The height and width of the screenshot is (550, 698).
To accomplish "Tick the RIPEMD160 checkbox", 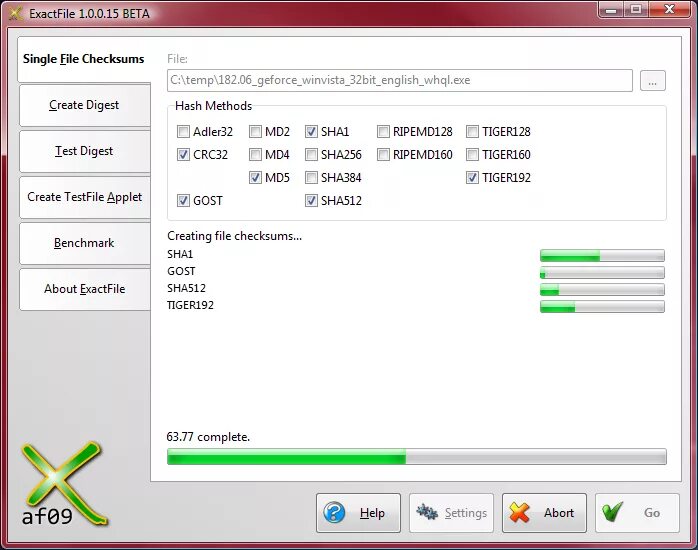I will (x=383, y=154).
